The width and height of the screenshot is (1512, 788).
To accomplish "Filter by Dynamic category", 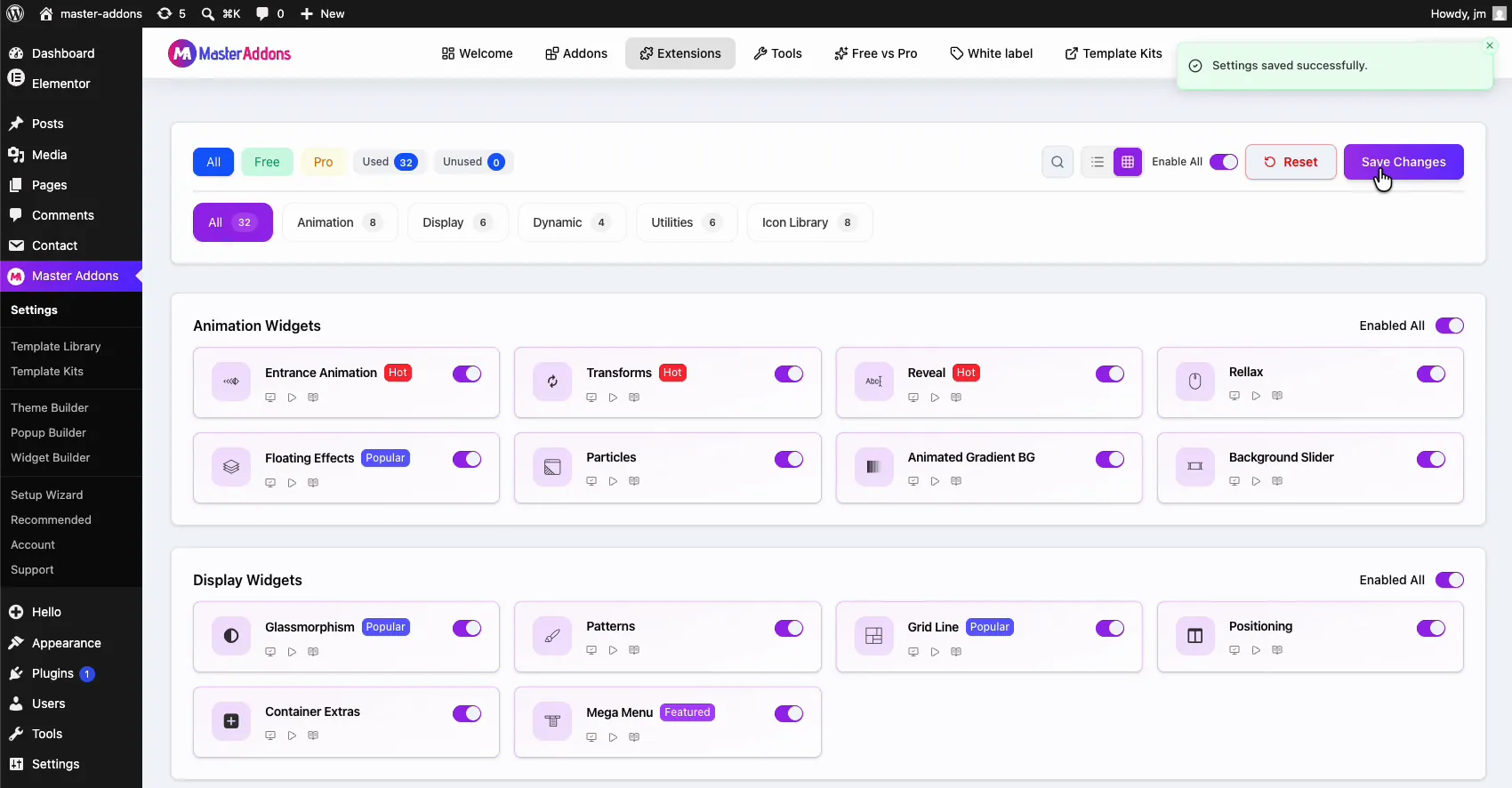I will (x=571, y=222).
